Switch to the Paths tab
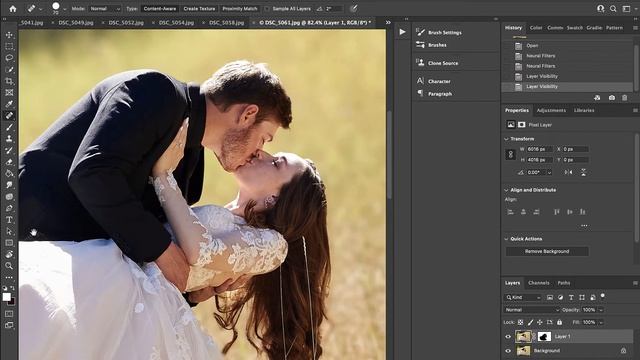640x360 pixels. coord(564,283)
